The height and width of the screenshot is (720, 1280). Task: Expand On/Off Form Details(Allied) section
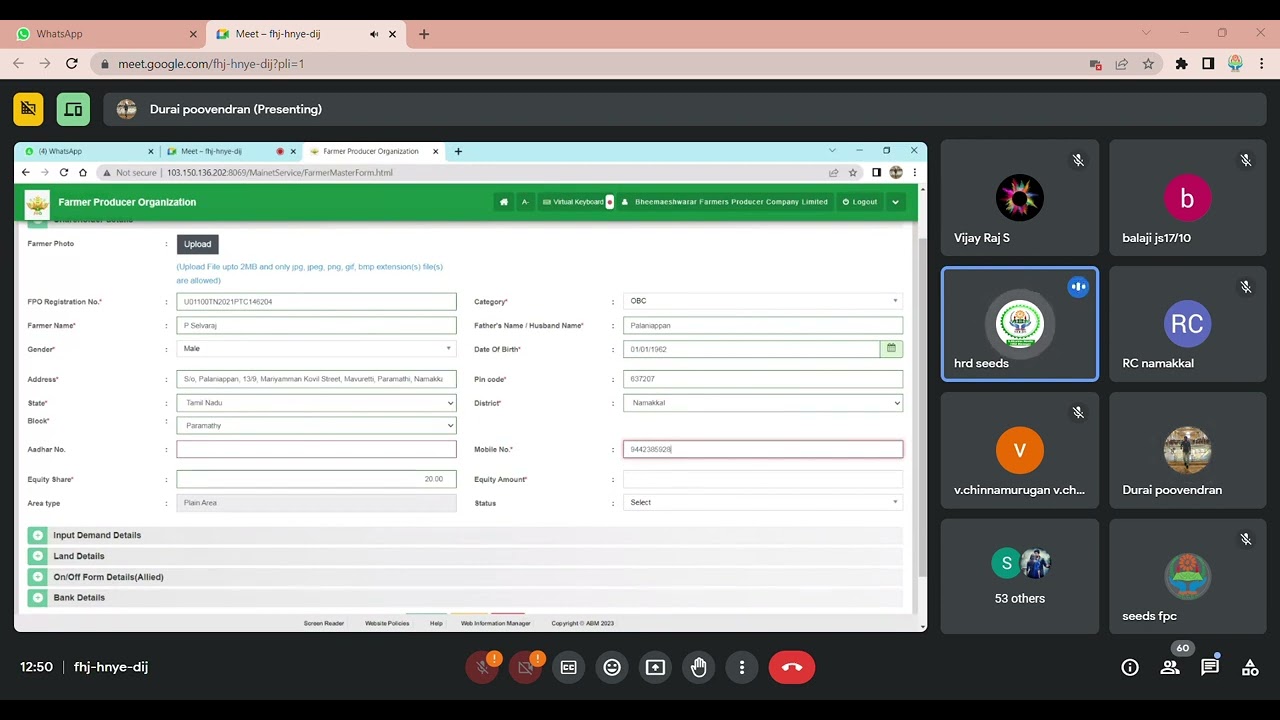click(464, 577)
